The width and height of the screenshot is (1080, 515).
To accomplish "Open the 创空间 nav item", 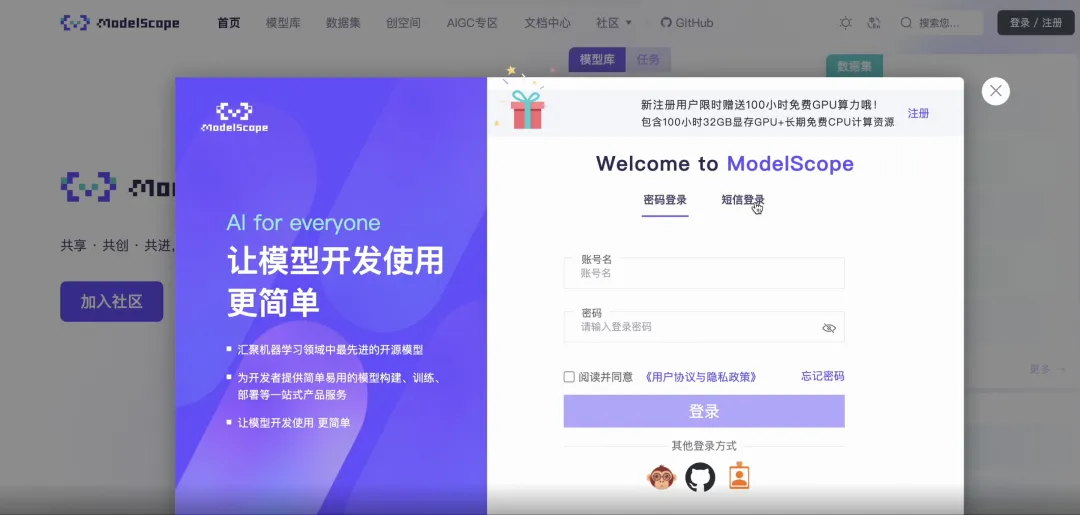I will (404, 23).
